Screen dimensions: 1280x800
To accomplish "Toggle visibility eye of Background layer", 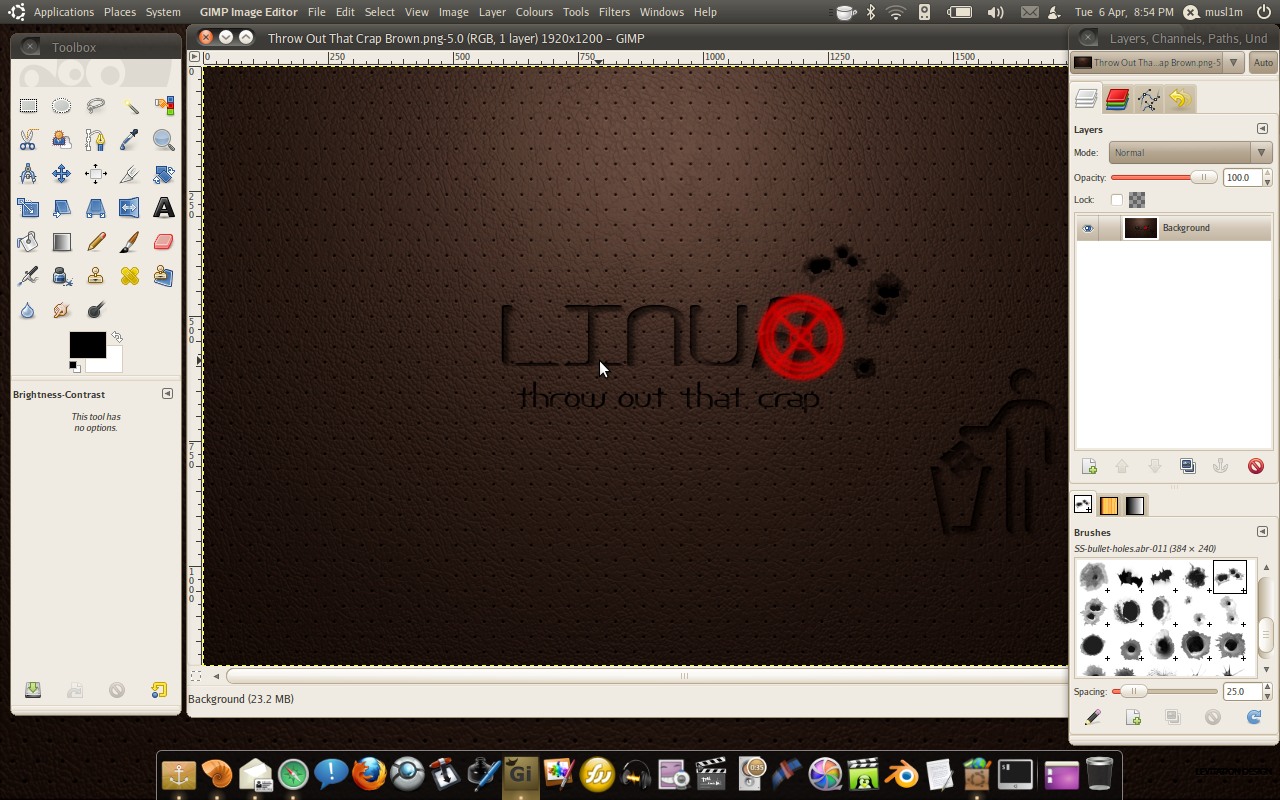I will 1088,228.
